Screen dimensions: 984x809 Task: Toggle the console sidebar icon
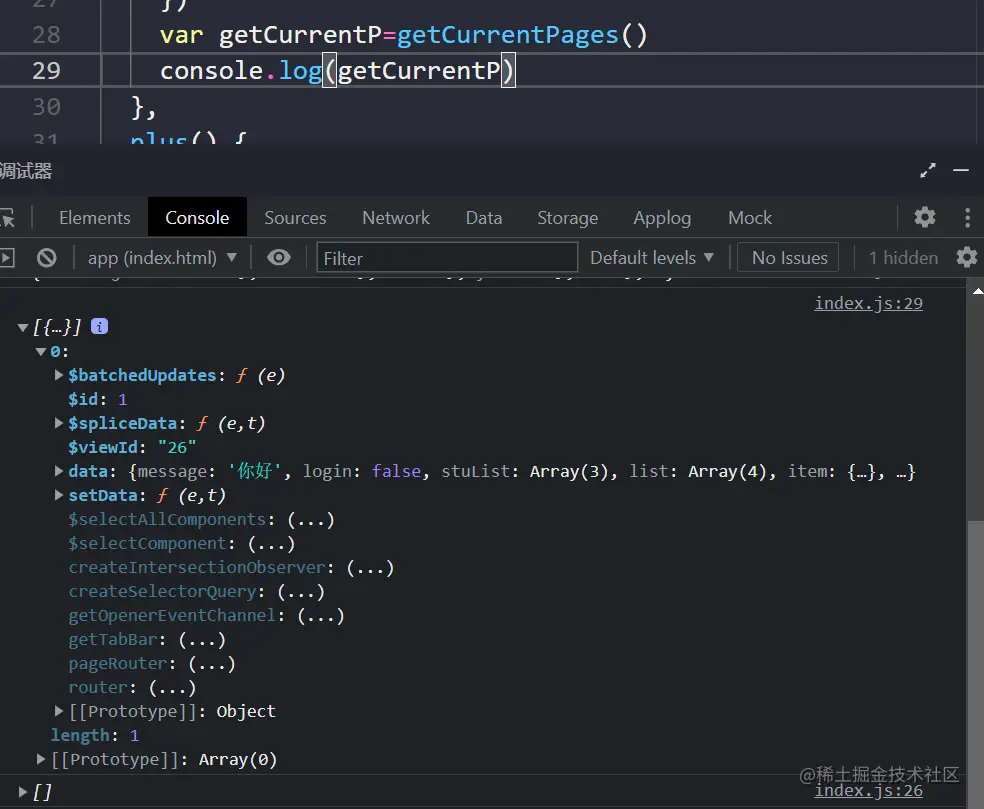point(7,258)
